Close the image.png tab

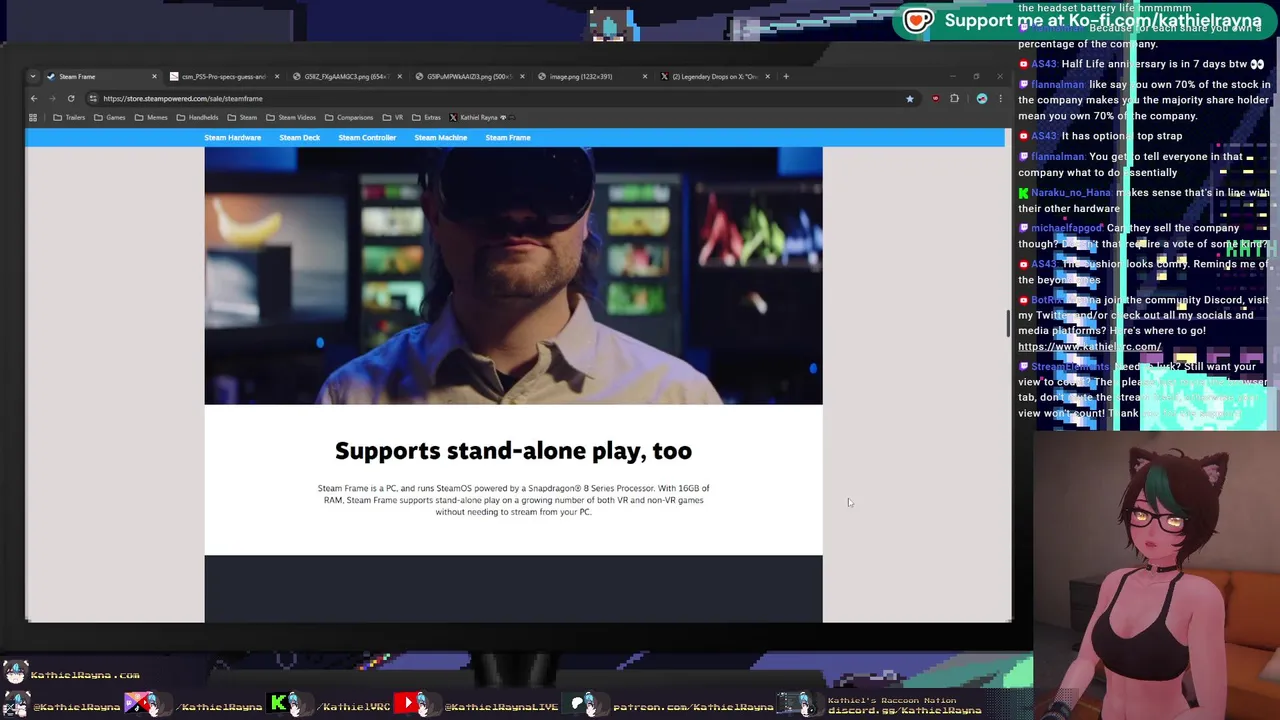[x=644, y=76]
